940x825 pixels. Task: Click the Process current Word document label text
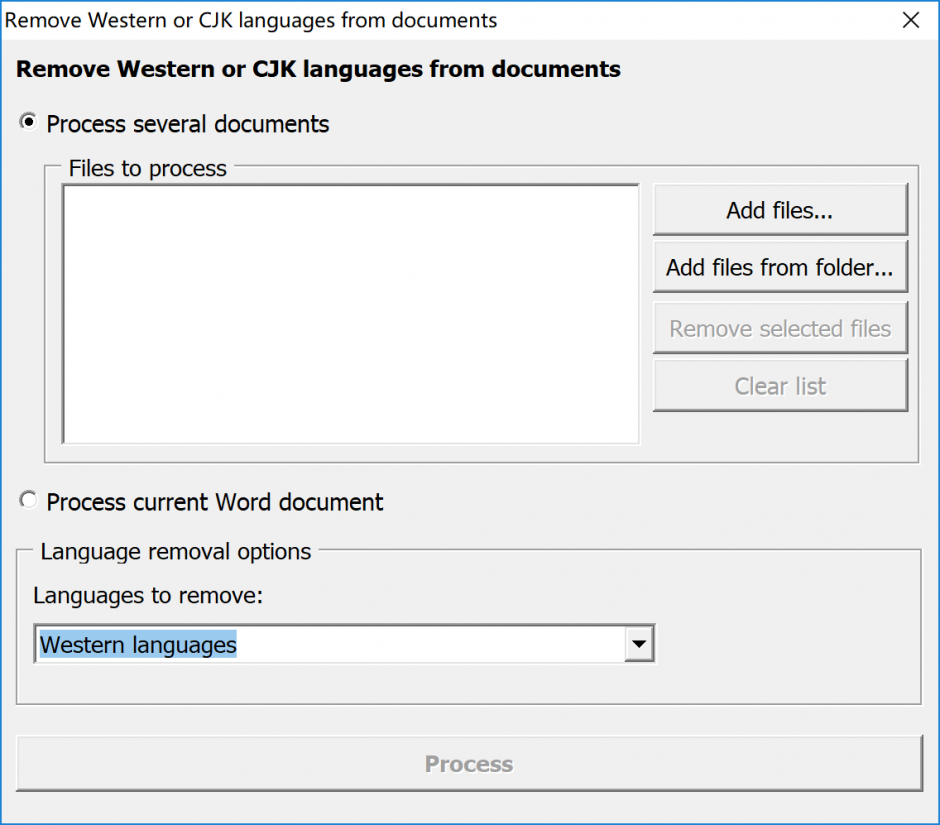(x=215, y=502)
